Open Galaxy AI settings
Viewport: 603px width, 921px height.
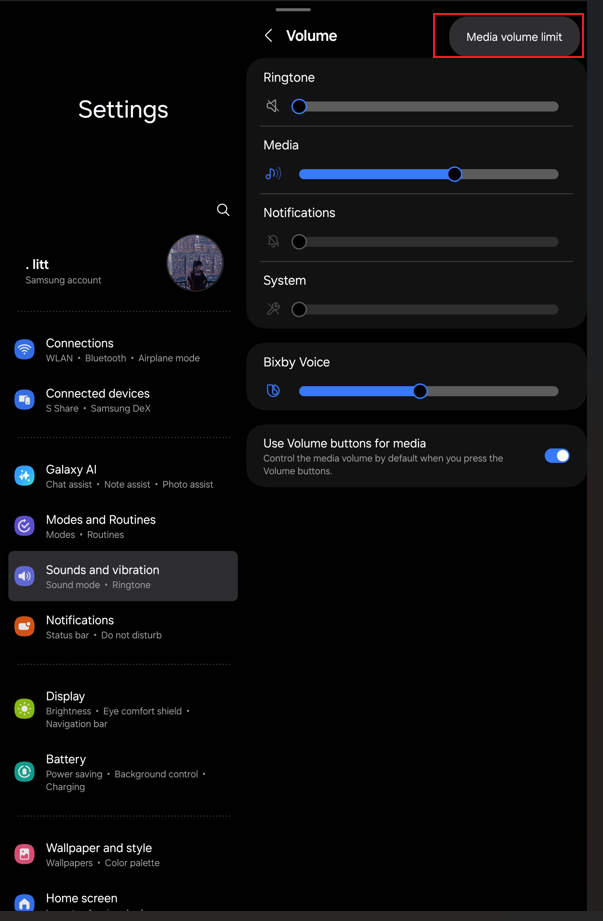click(x=123, y=476)
